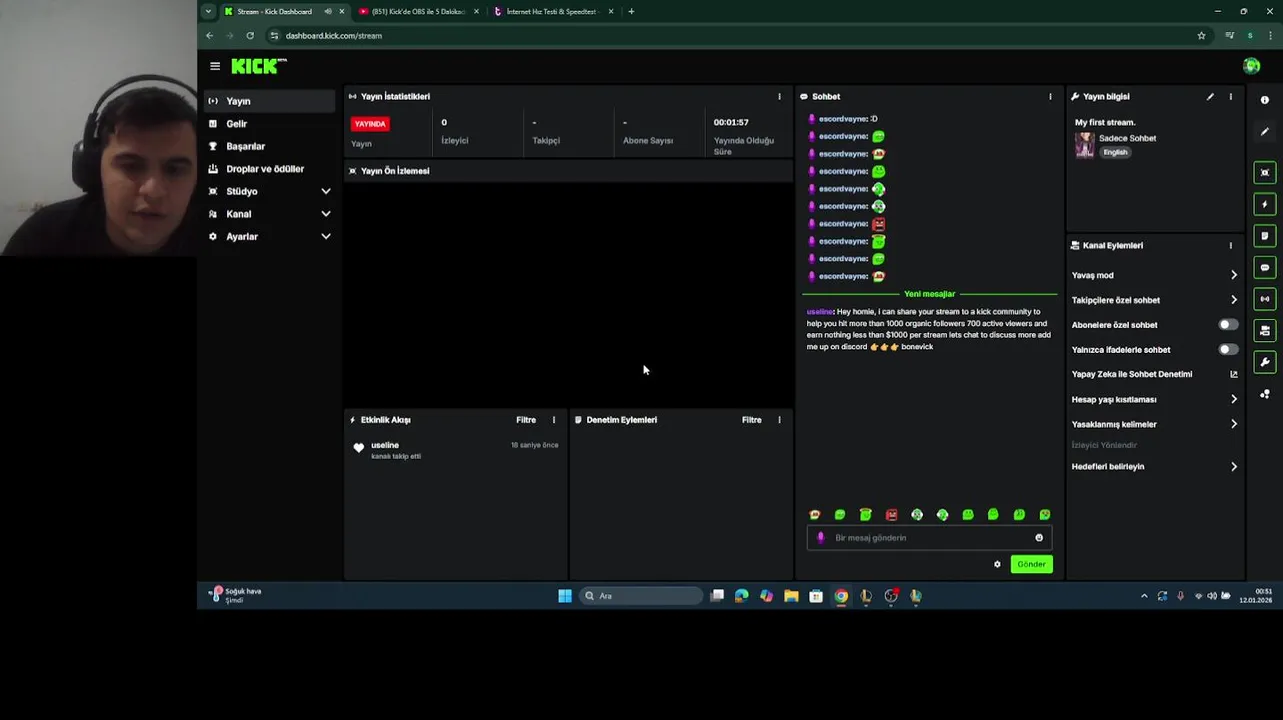Open Yavaş mod options
1283x720 pixels.
1154,275
